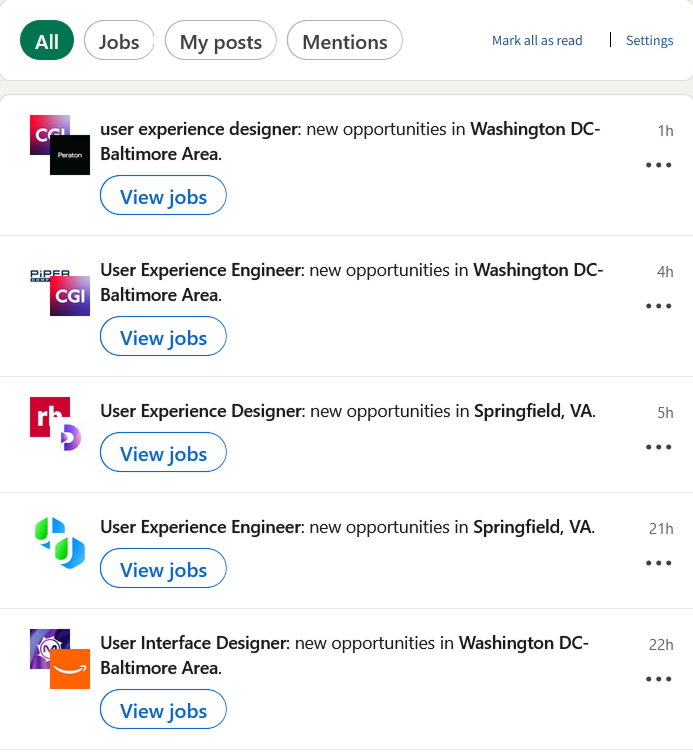
Task: Select the All filter pill
Action: click(47, 40)
